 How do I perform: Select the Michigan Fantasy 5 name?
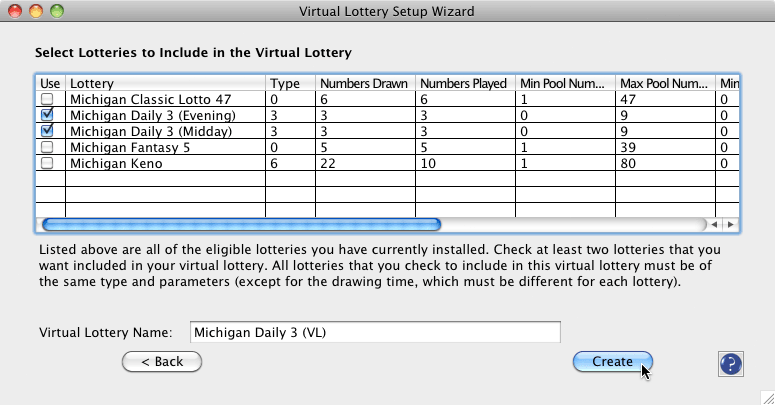pos(129,147)
